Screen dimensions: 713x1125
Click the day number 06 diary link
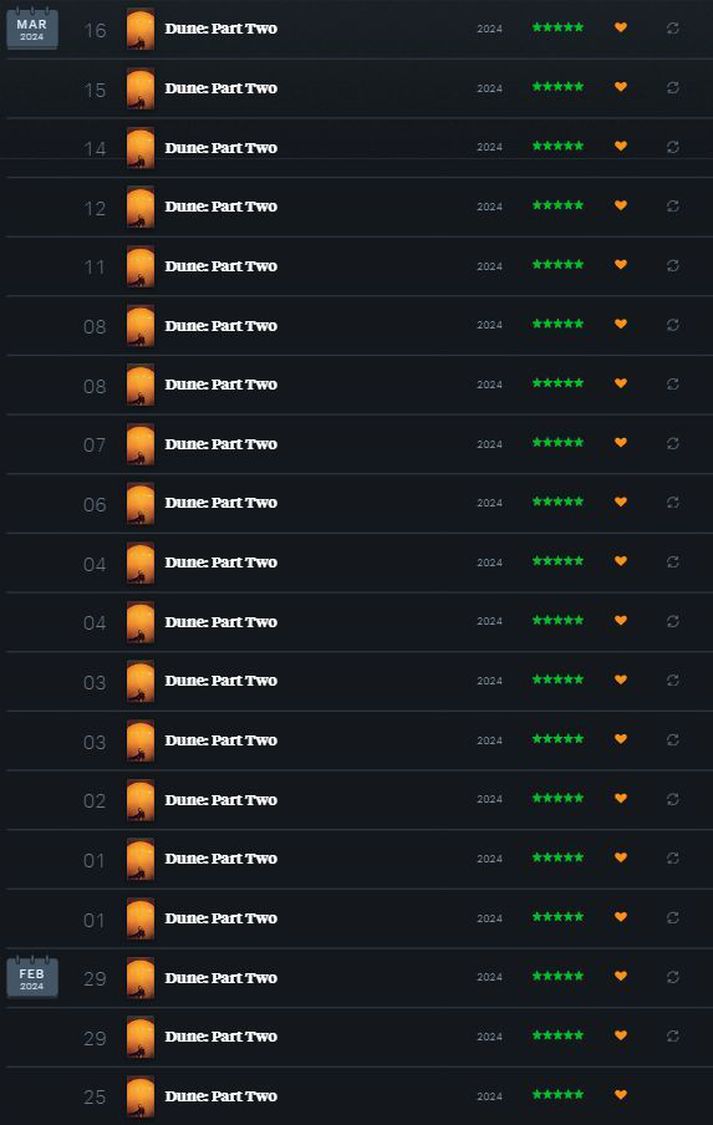(95, 504)
